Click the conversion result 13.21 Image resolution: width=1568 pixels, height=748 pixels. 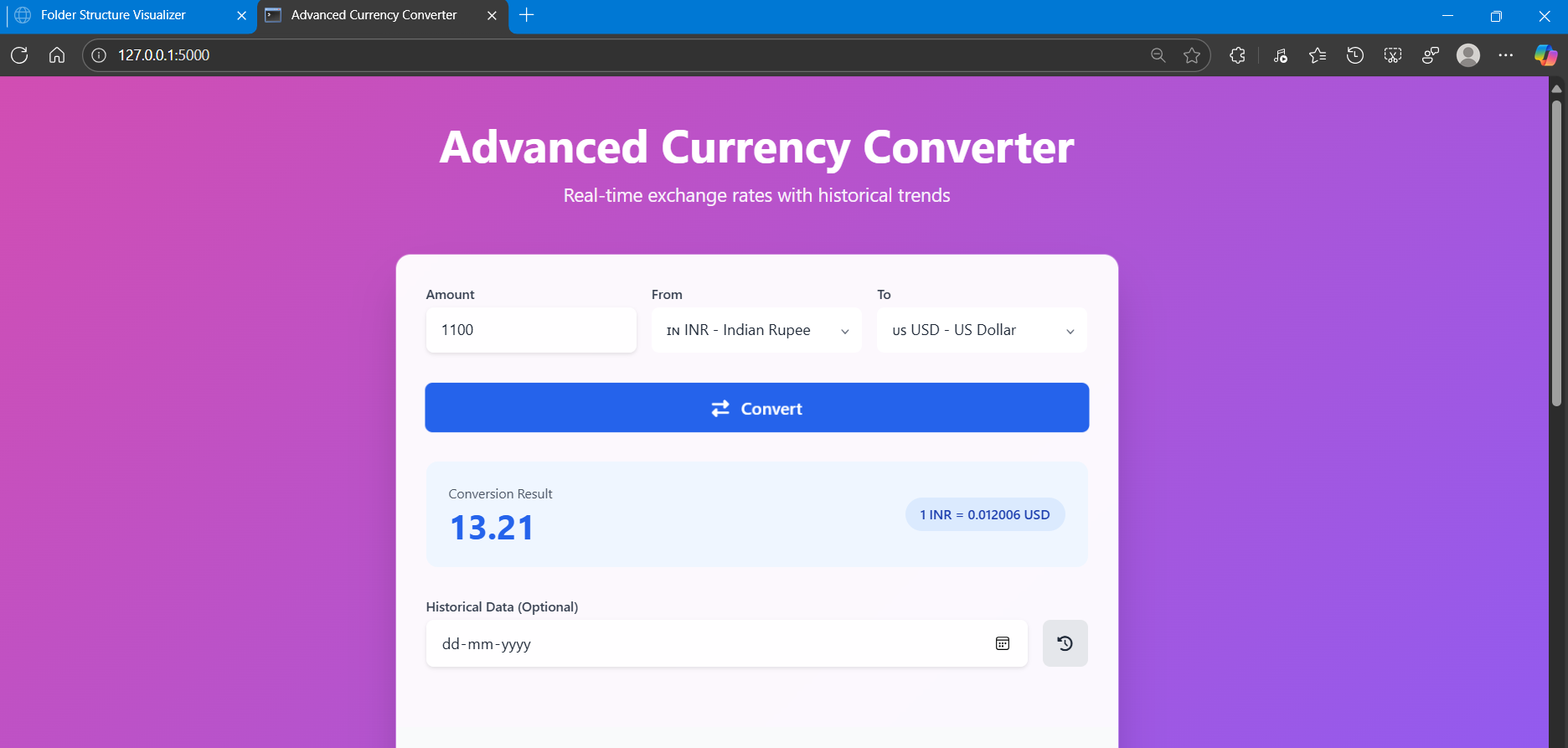tap(492, 528)
